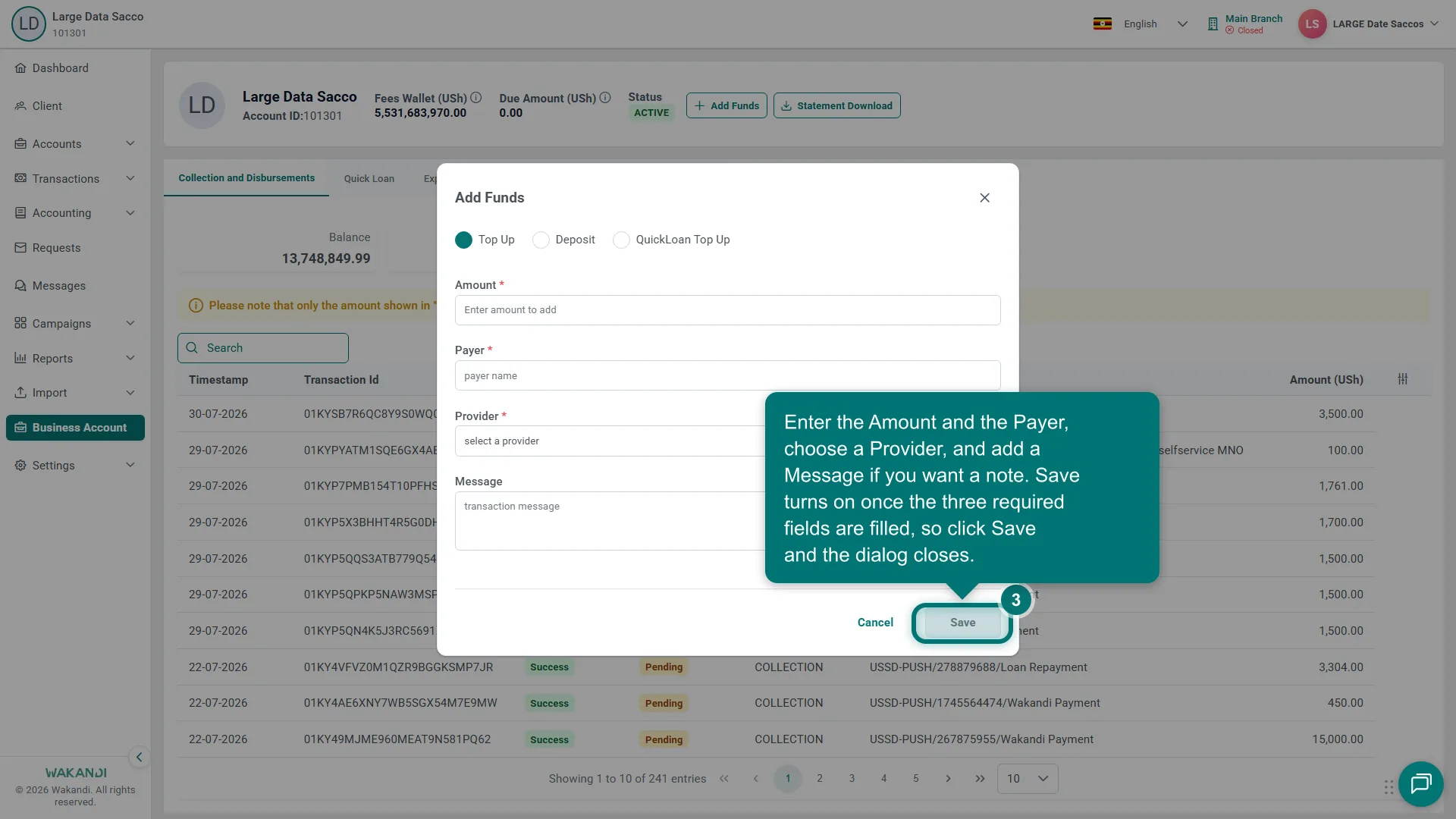Go to the next page arrow
1456x819 pixels.
pyautogui.click(x=948, y=779)
